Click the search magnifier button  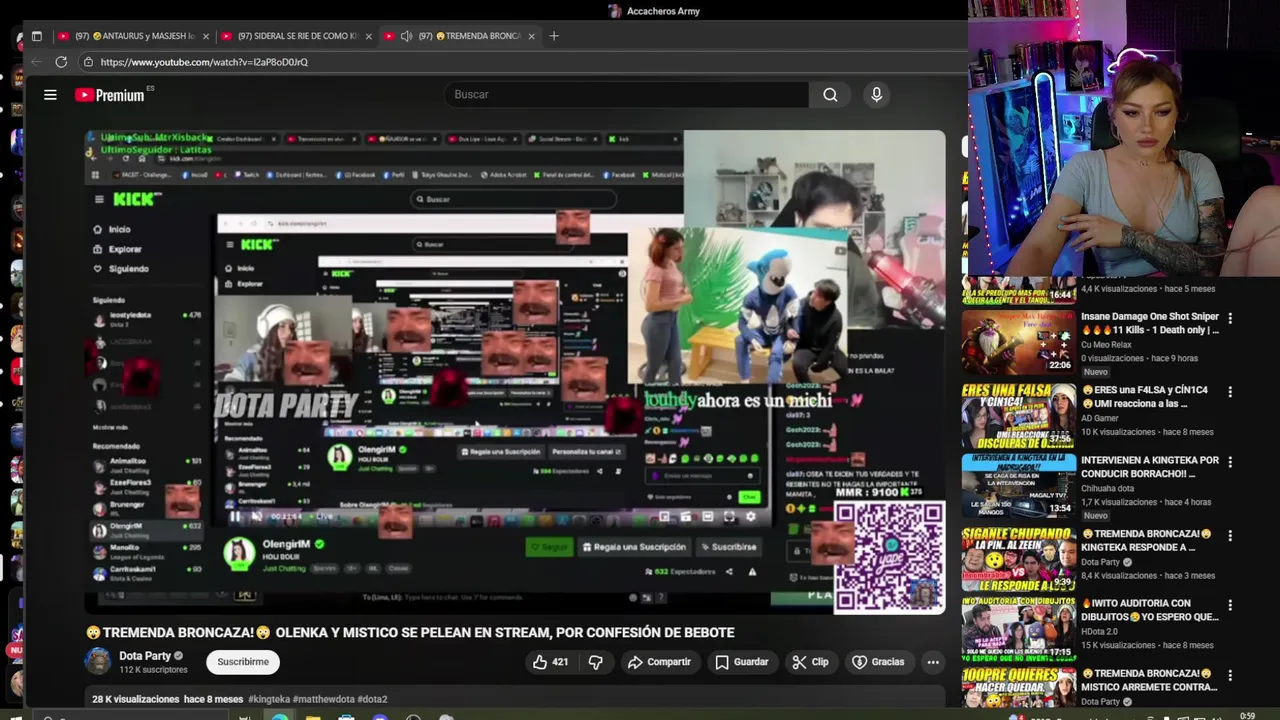[x=830, y=95]
